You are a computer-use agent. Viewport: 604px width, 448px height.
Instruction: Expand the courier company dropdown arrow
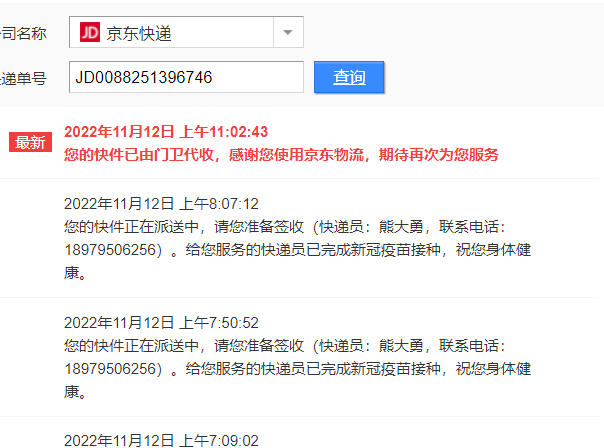pyautogui.click(x=288, y=32)
